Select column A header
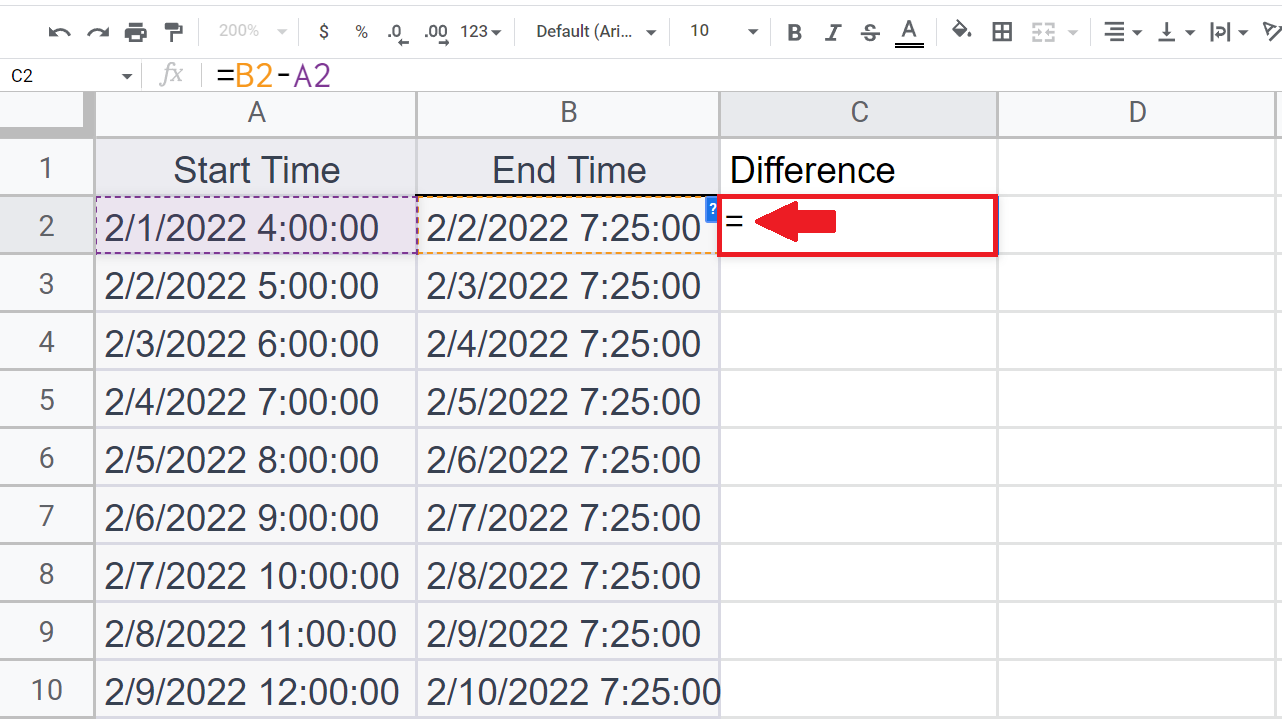This screenshot has width=1282, height=719. tap(256, 114)
